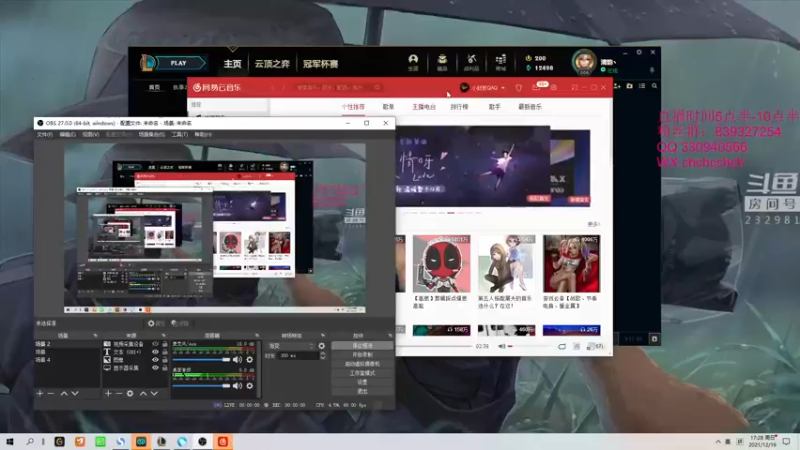Move scene up in OBS list
Image resolution: width=800 pixels, height=450 pixels.
click(x=64, y=393)
